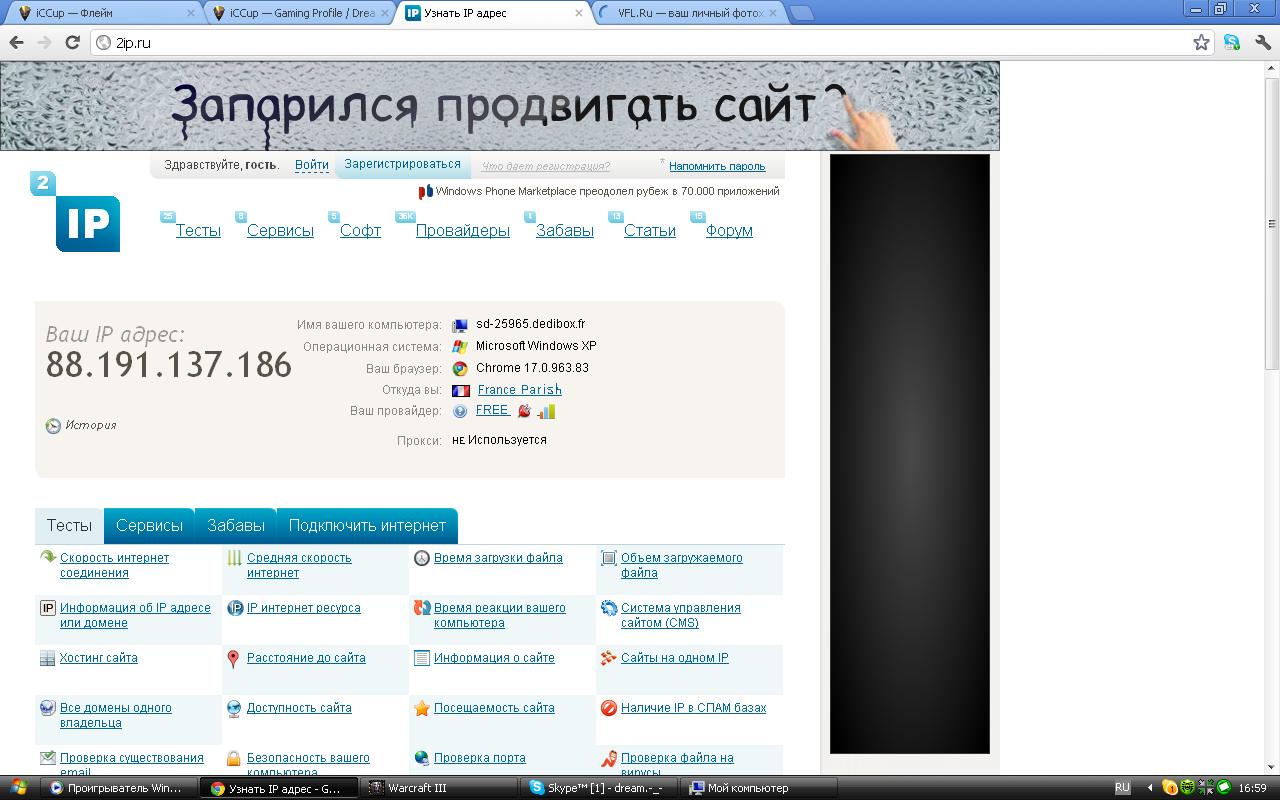Click the 'Войти' login link
The image size is (1280, 800).
[312, 165]
